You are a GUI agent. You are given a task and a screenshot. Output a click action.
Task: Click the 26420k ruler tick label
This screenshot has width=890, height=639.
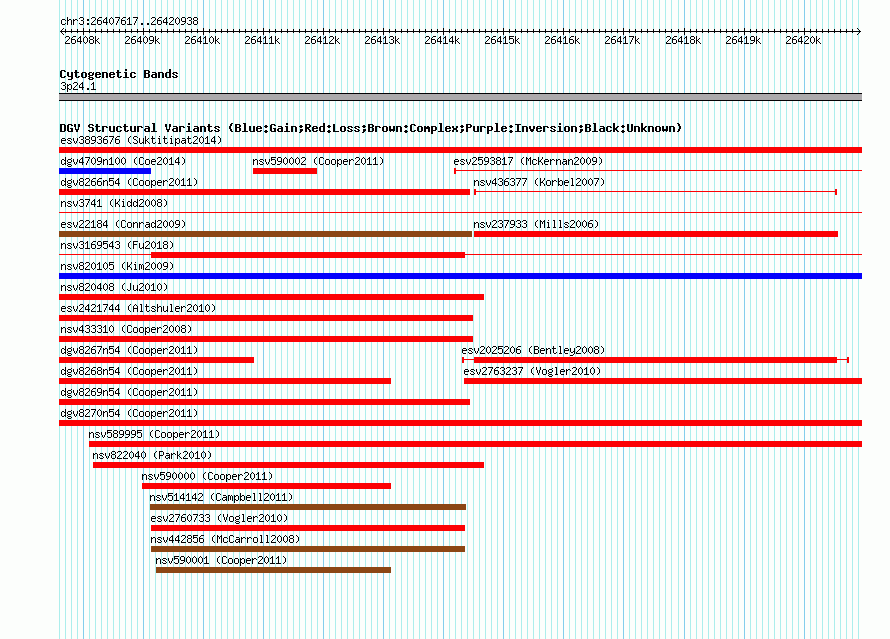(803, 40)
